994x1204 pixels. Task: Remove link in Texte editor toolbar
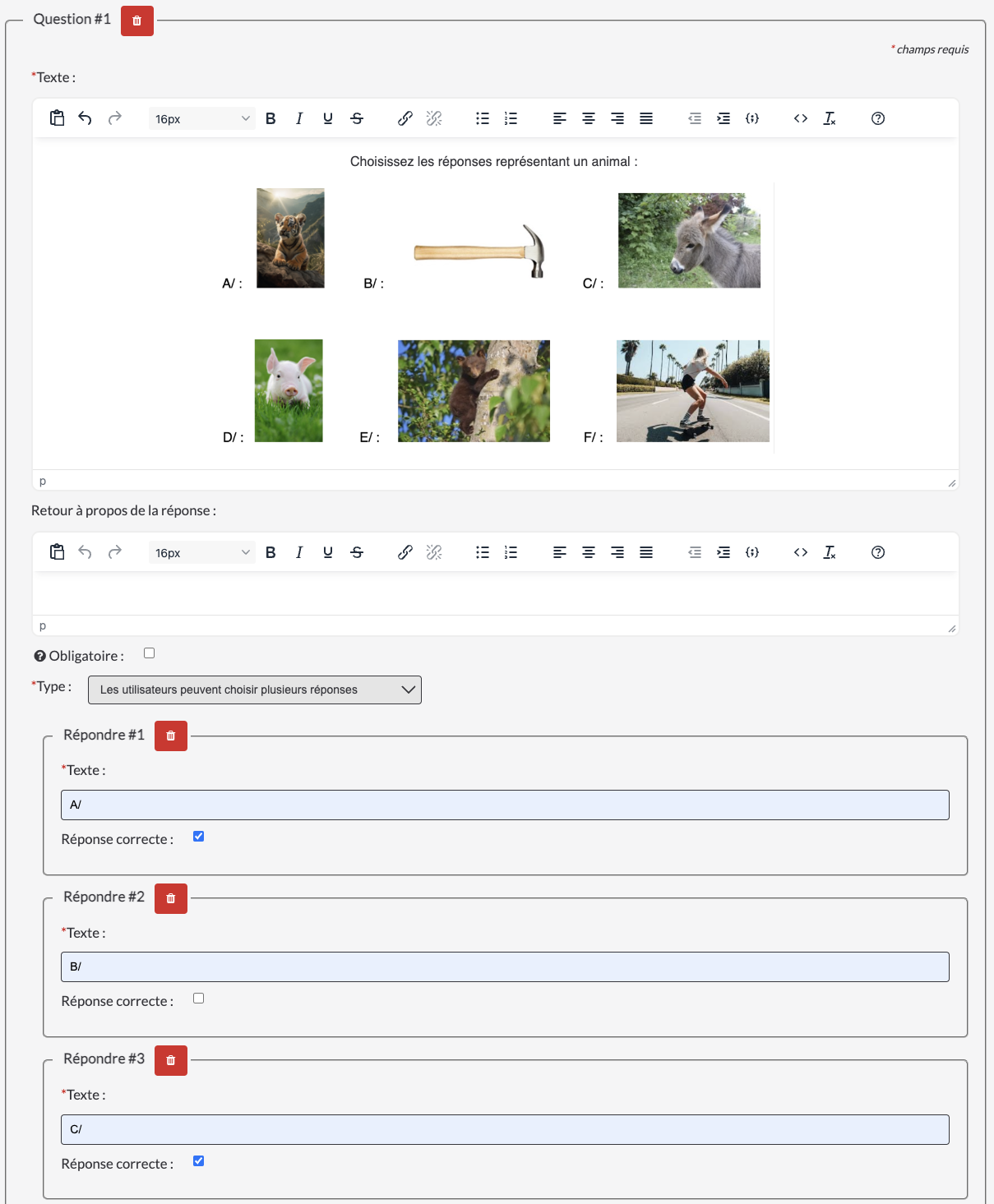434,118
